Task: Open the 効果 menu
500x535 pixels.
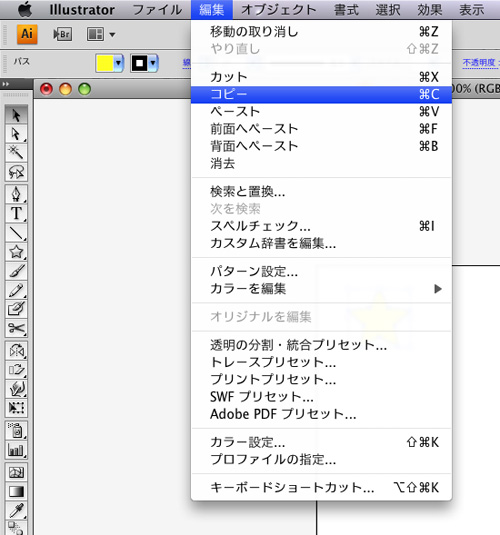Action: click(x=430, y=10)
